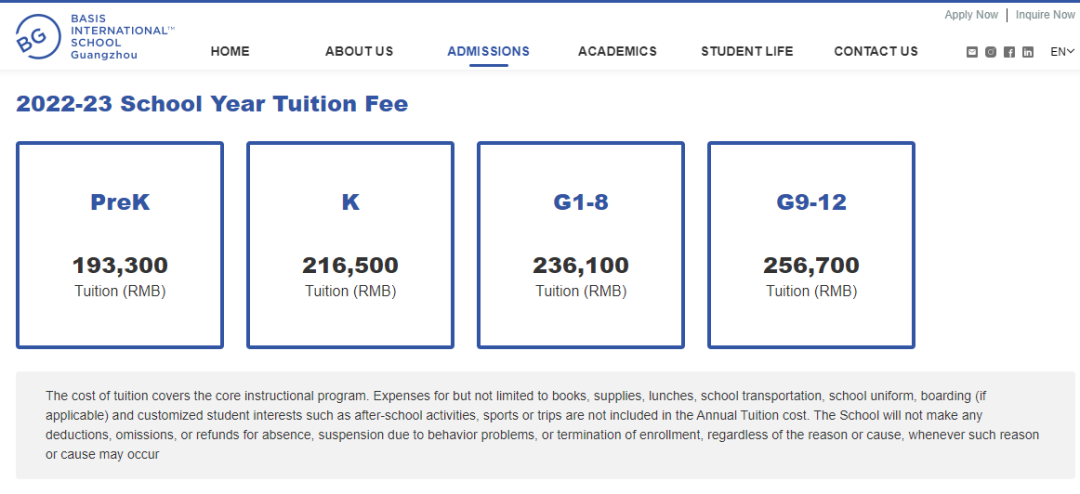Click the G9-12 tuition card

point(811,245)
